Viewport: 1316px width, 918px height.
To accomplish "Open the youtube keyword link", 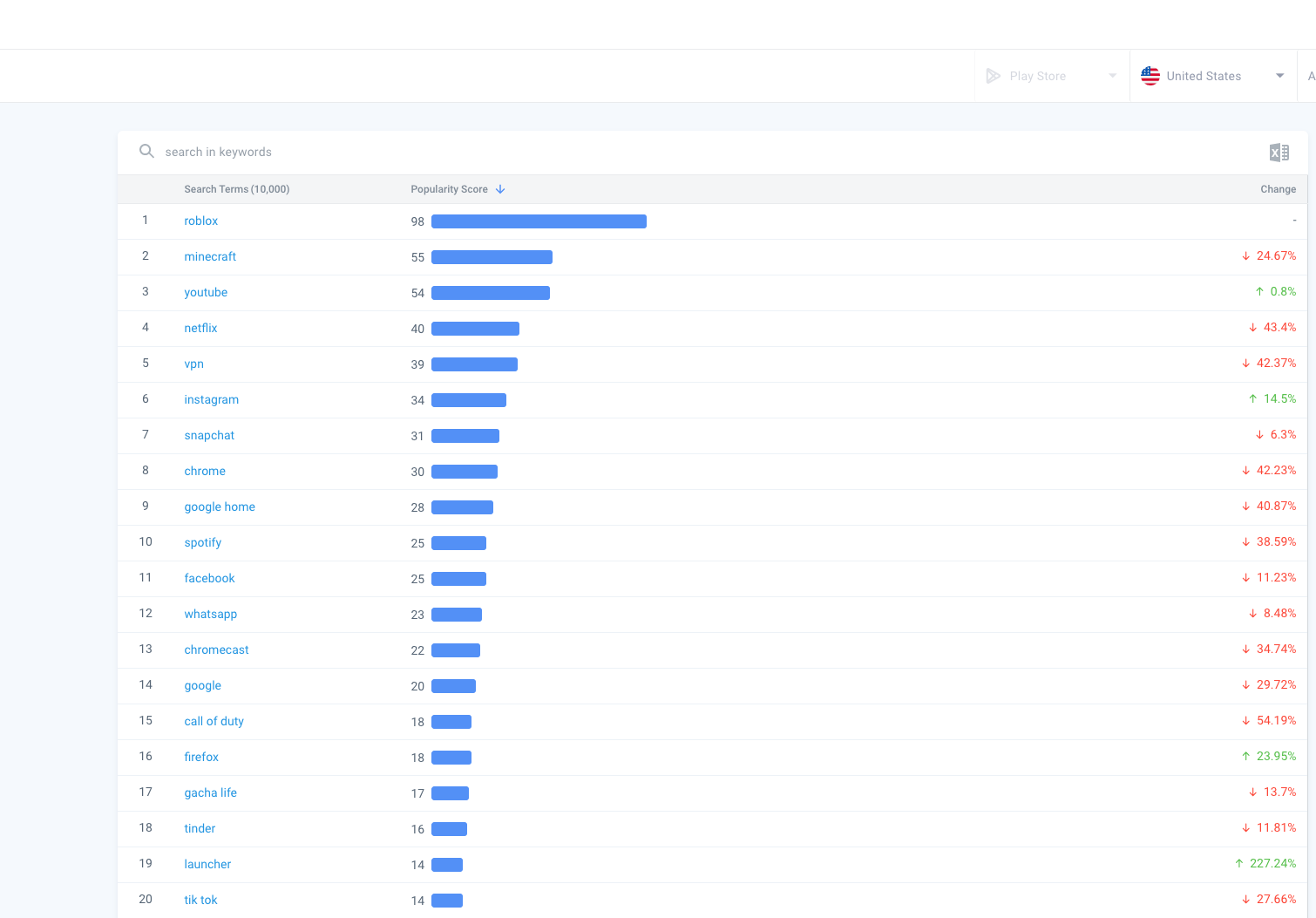I will coord(206,293).
